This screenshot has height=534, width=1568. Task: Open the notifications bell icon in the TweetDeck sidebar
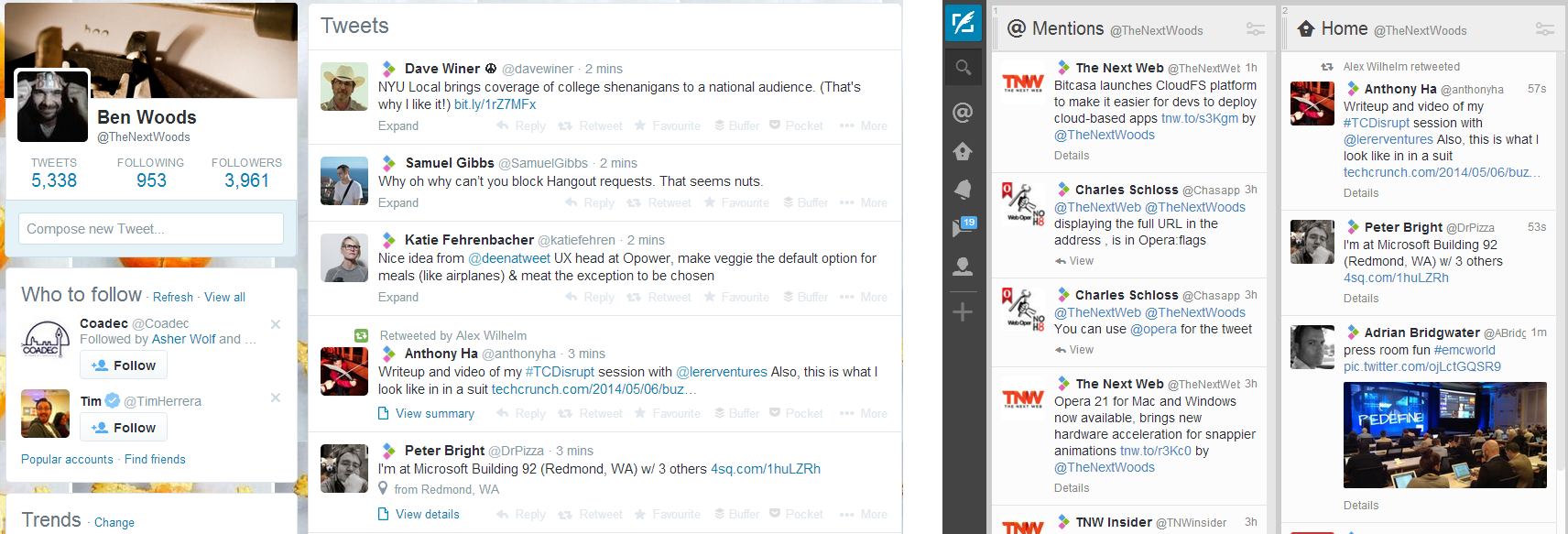click(x=963, y=189)
